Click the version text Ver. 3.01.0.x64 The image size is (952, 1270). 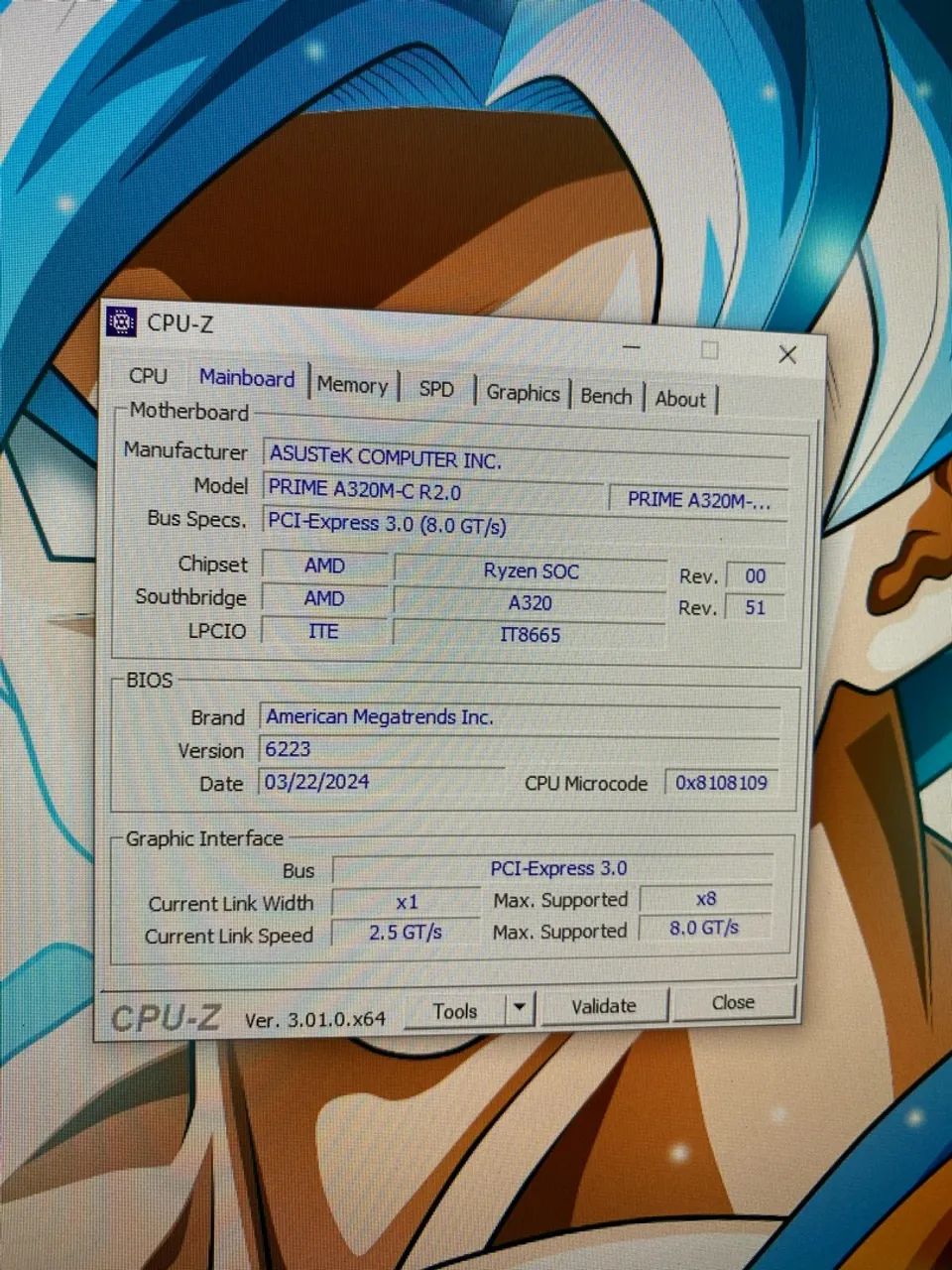coord(315,1019)
